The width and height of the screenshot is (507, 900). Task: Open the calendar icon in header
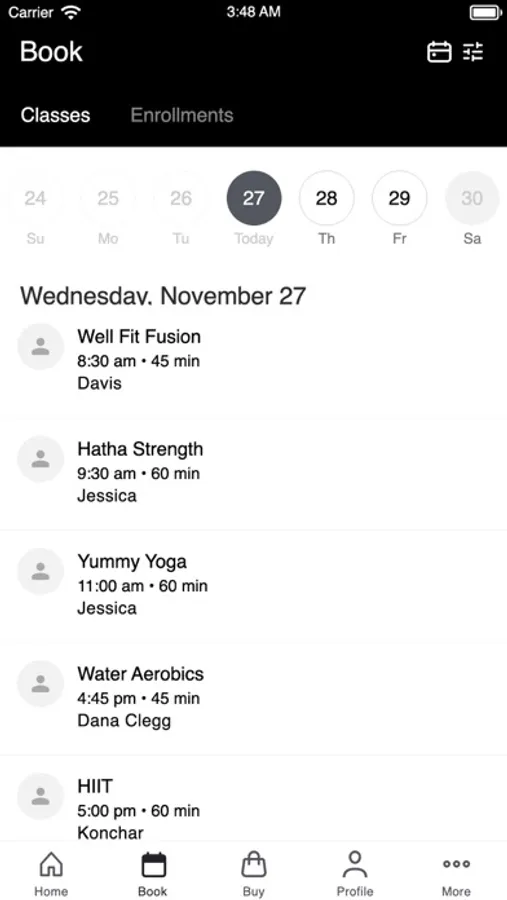pos(439,52)
